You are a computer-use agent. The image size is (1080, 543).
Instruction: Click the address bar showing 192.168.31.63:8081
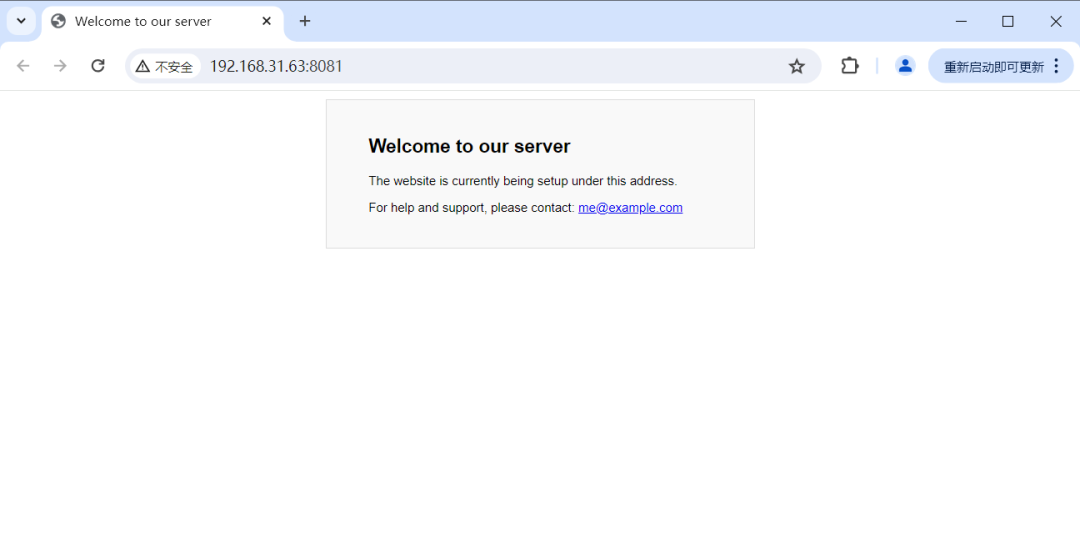[473, 66]
